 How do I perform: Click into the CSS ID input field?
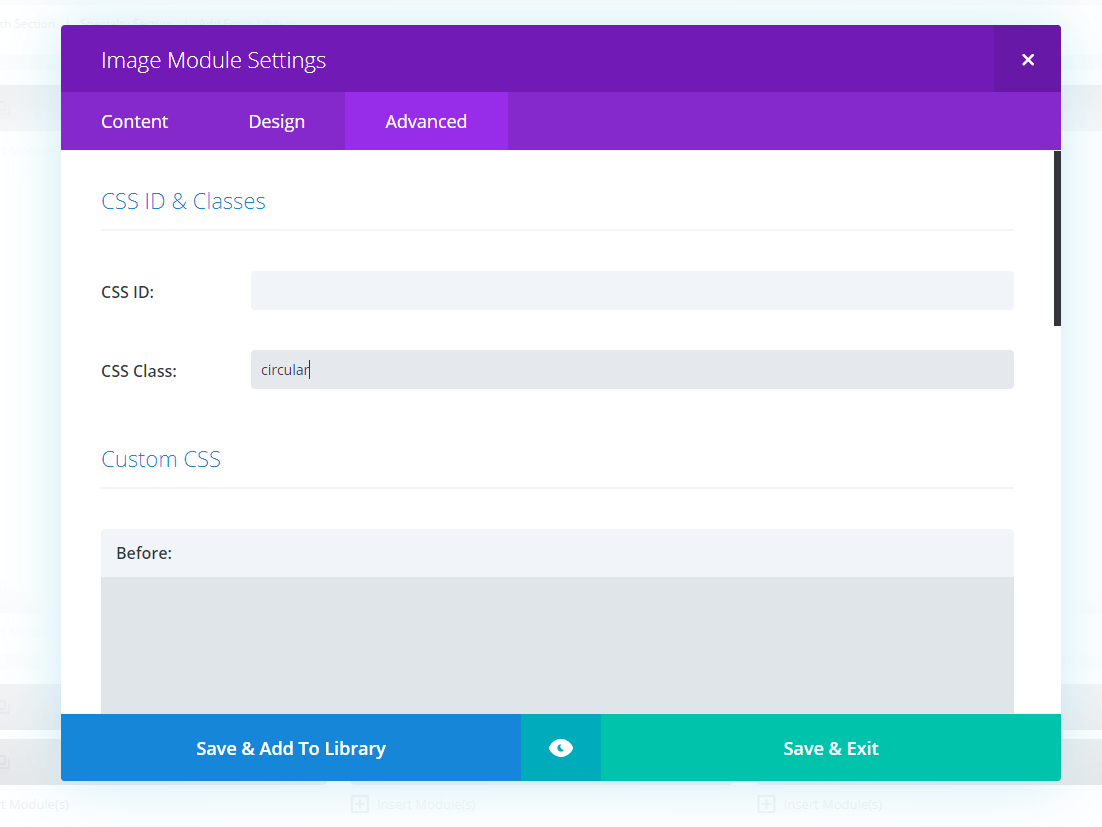[632, 291]
